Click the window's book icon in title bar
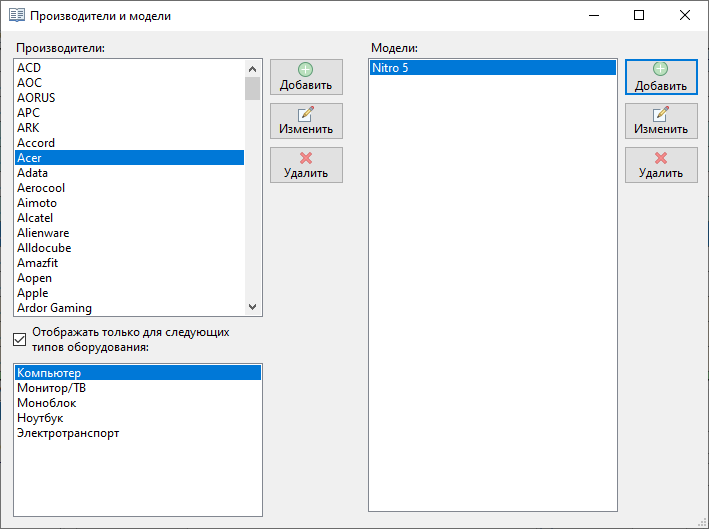 [x=17, y=15]
